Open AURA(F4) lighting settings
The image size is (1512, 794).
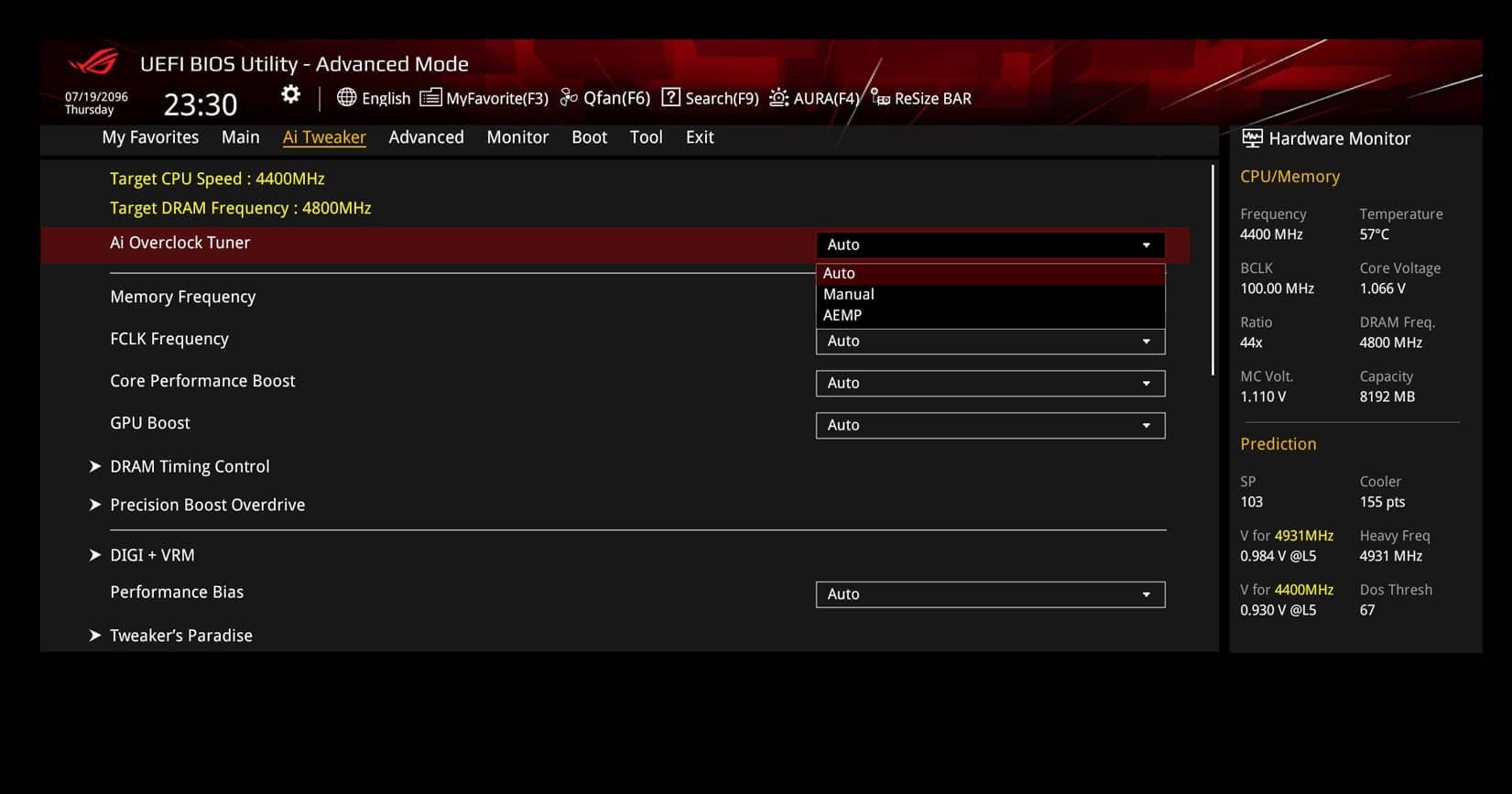tap(778, 97)
